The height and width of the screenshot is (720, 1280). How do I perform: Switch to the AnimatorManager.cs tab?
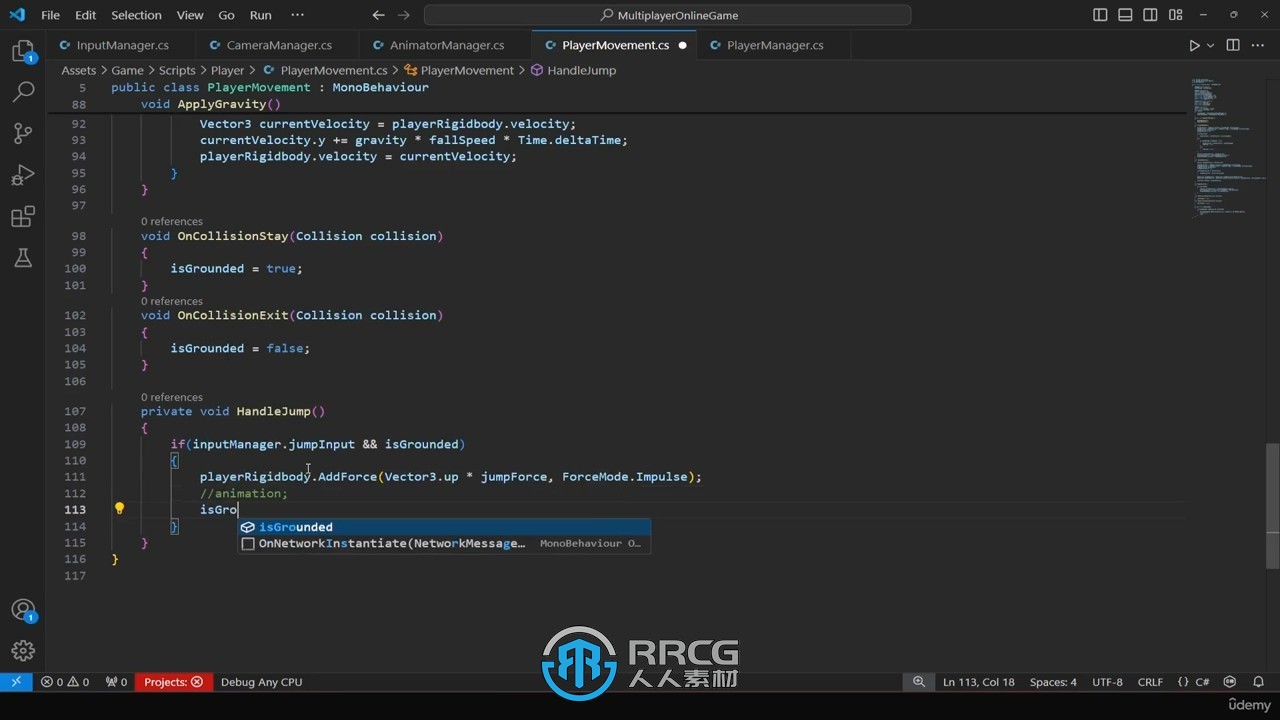(446, 45)
